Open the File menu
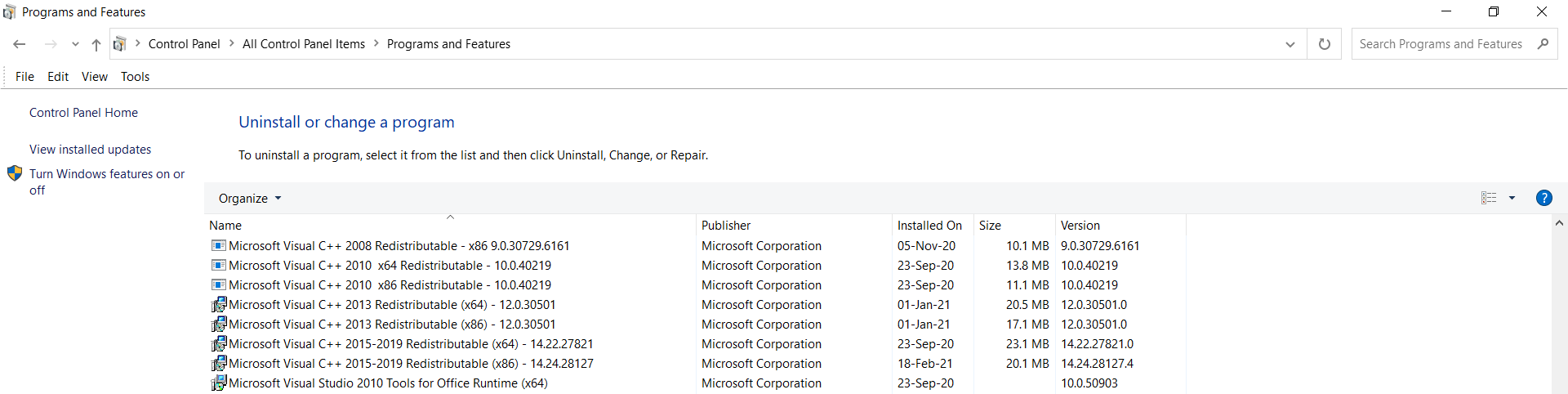The image size is (1568, 394). tap(24, 77)
